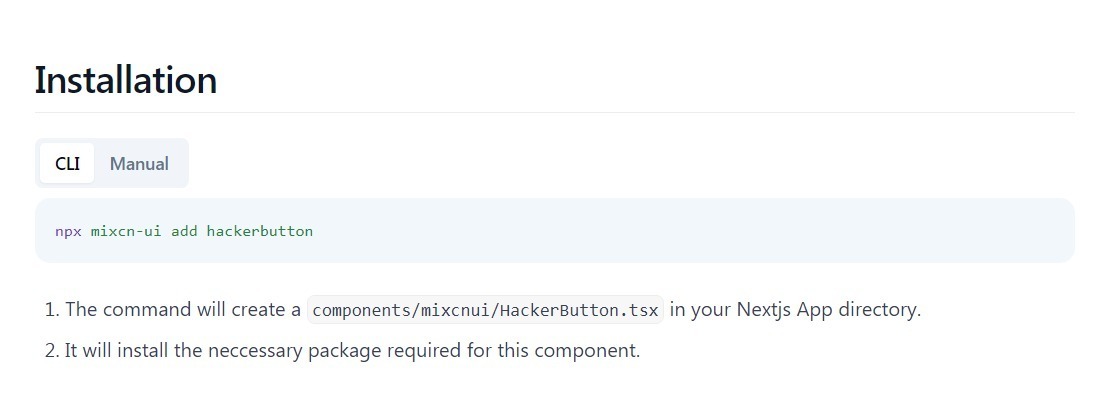Select the CLI tab

[67, 164]
